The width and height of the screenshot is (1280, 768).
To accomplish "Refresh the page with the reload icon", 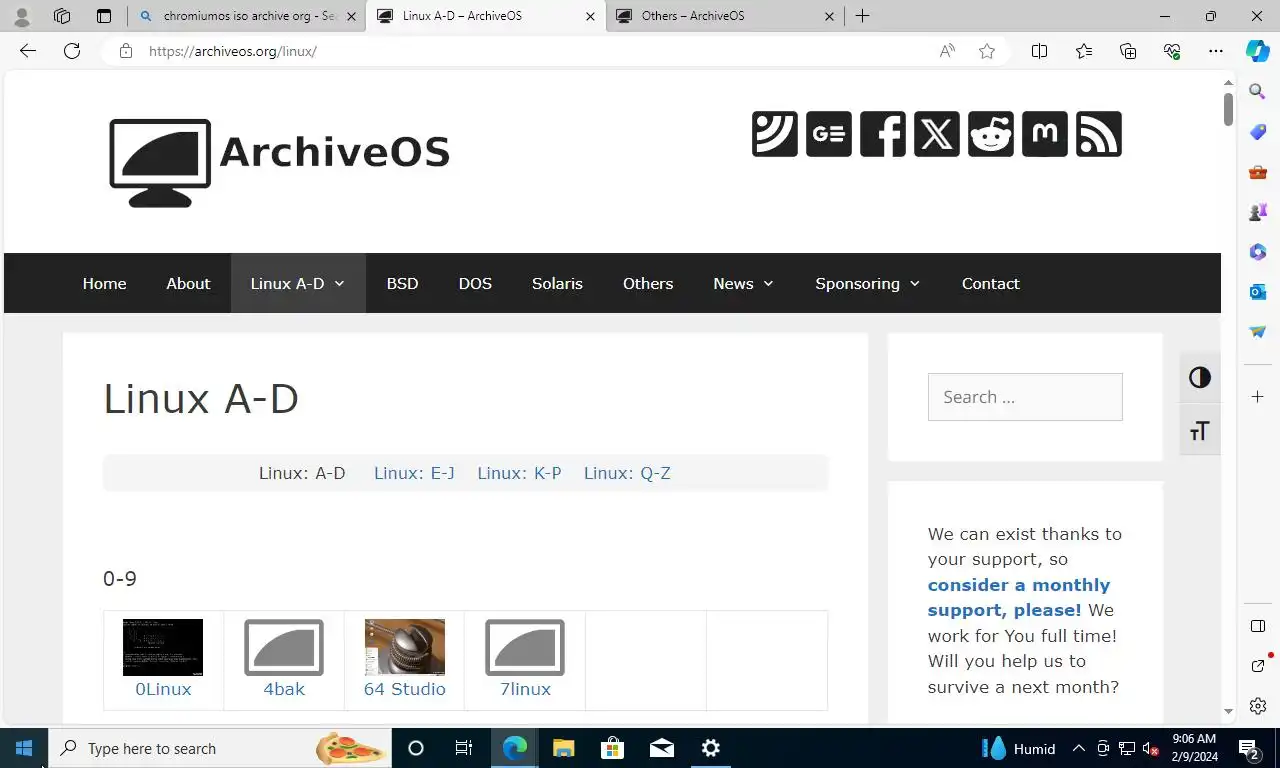I will 72,51.
